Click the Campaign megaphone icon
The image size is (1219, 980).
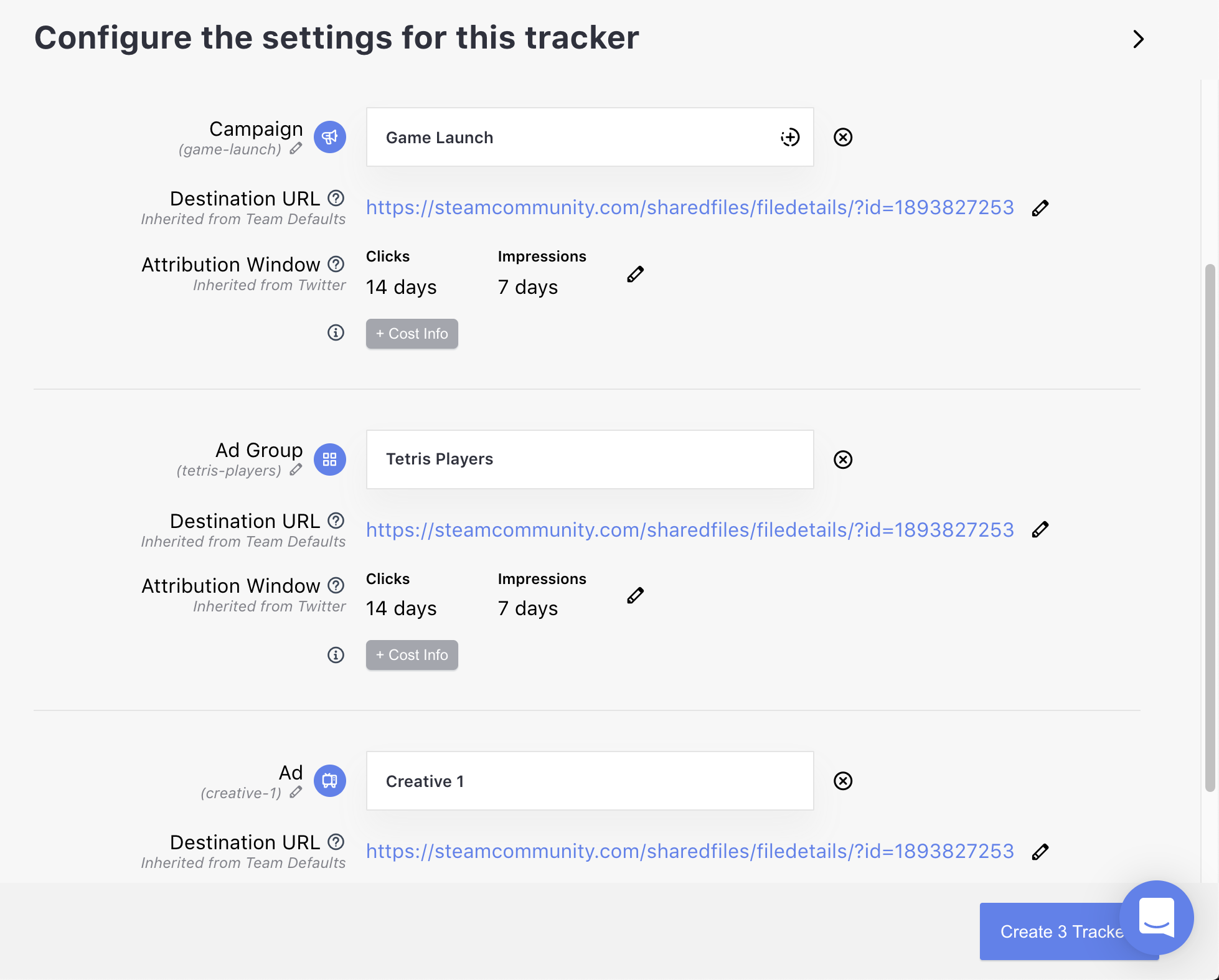tap(330, 137)
